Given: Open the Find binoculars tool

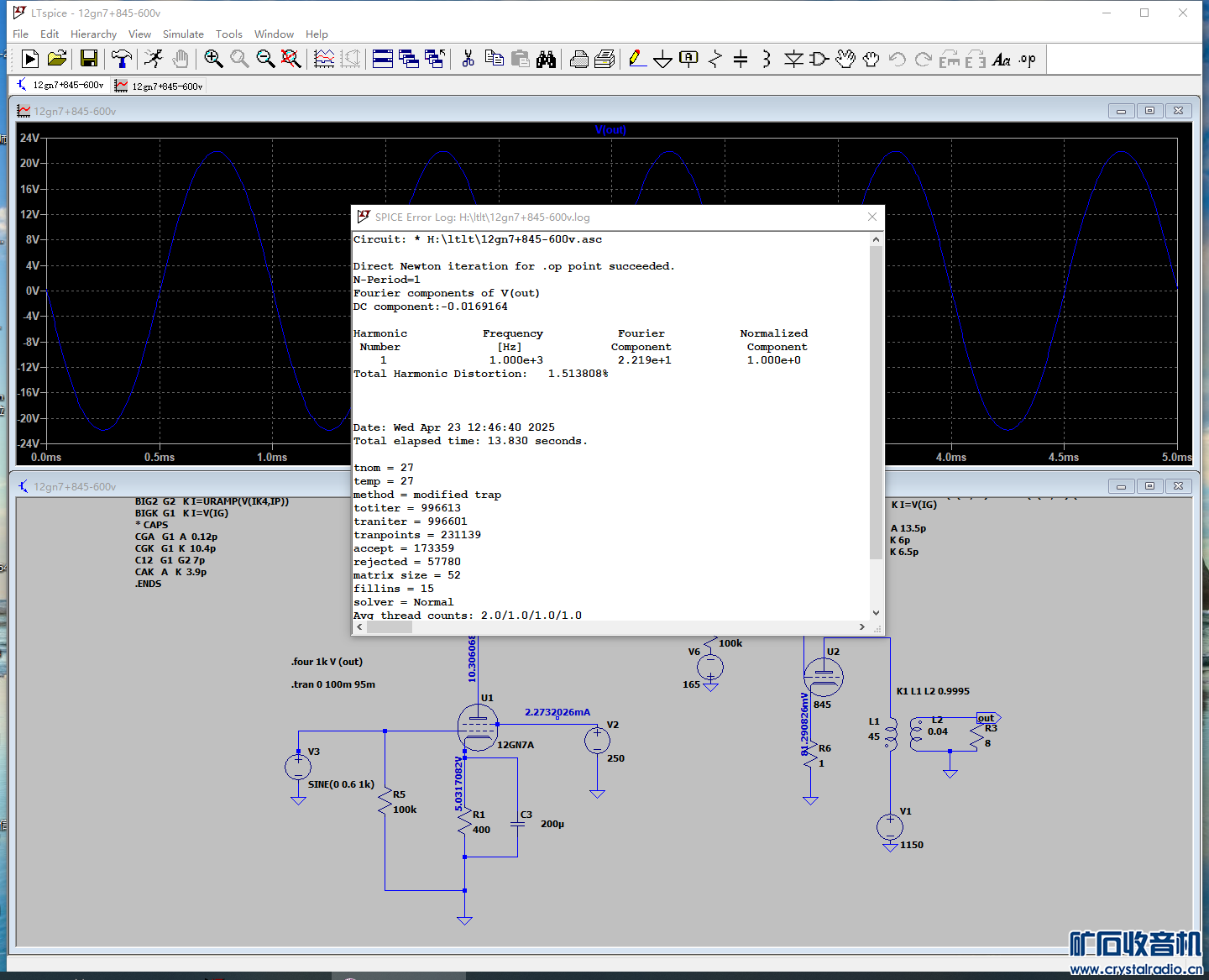Looking at the screenshot, I should point(547,59).
